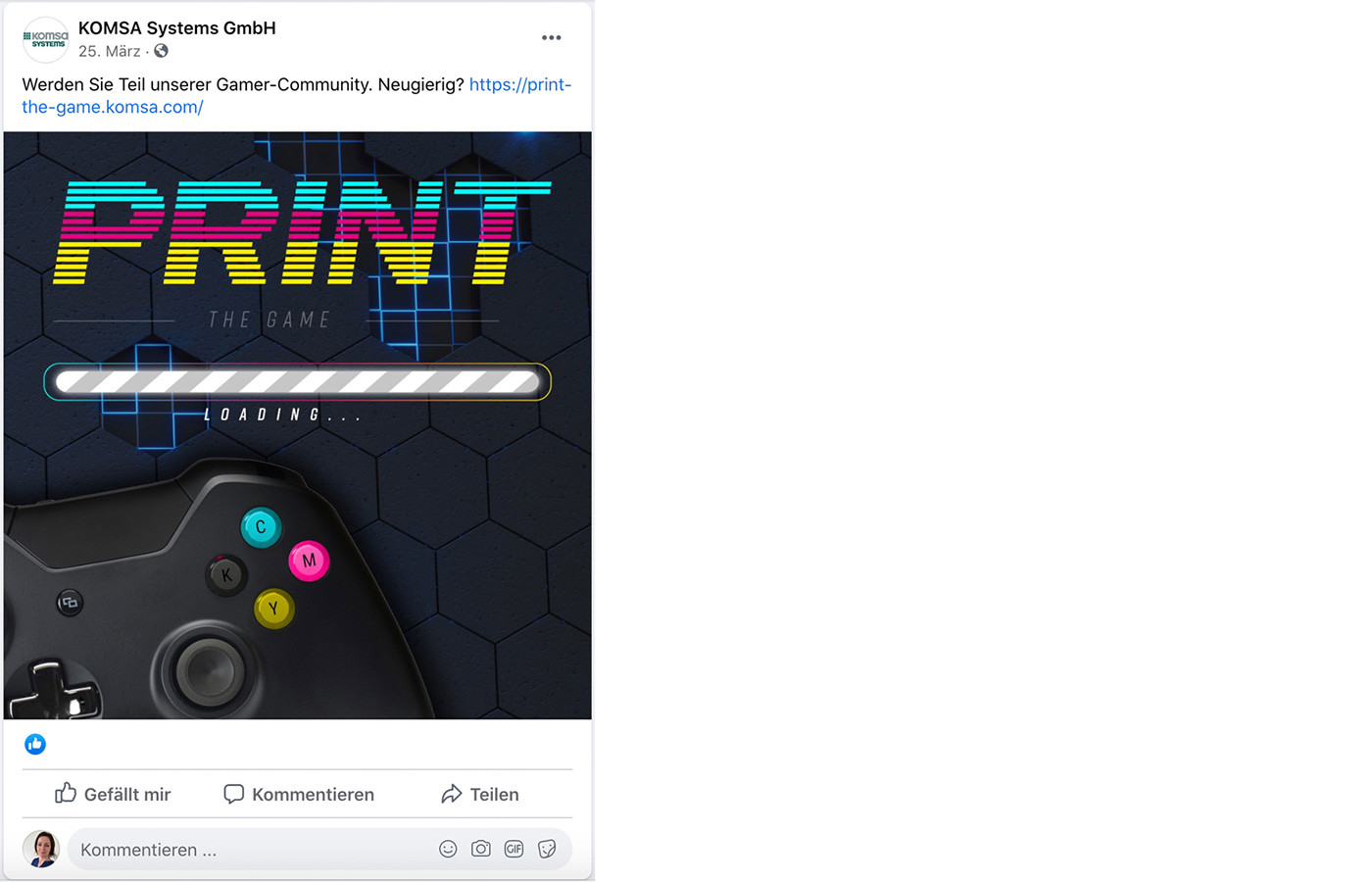
Task: Open the GIF picker in the comment box
Action: coord(514,849)
